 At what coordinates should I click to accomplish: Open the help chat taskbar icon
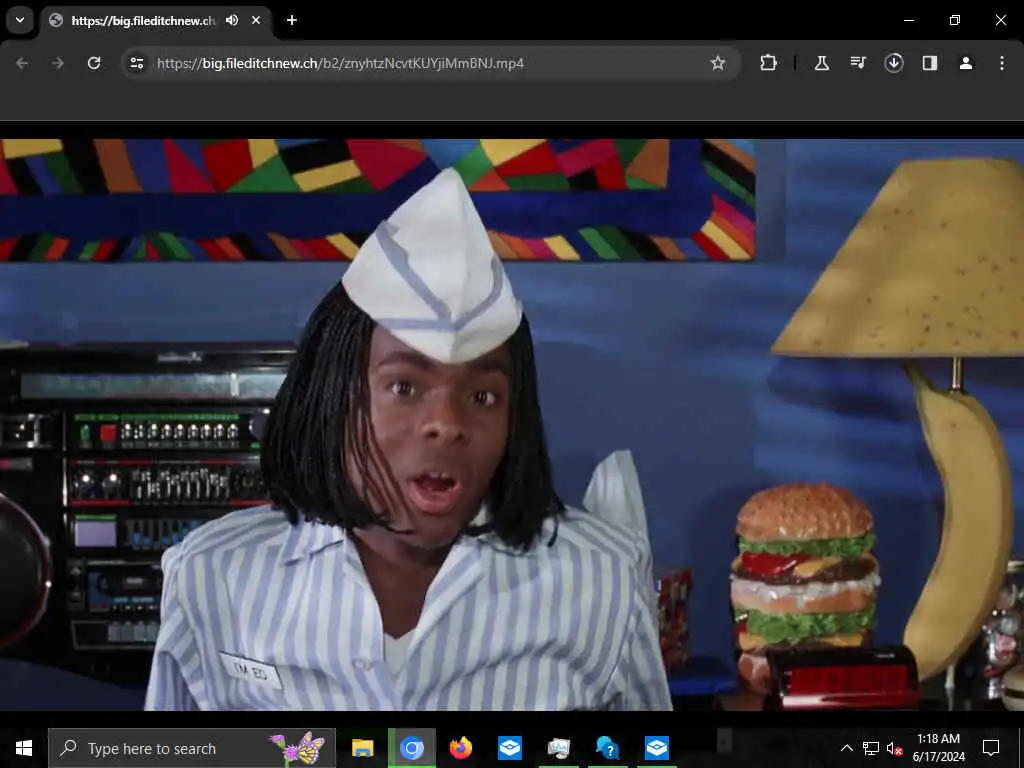tap(607, 748)
